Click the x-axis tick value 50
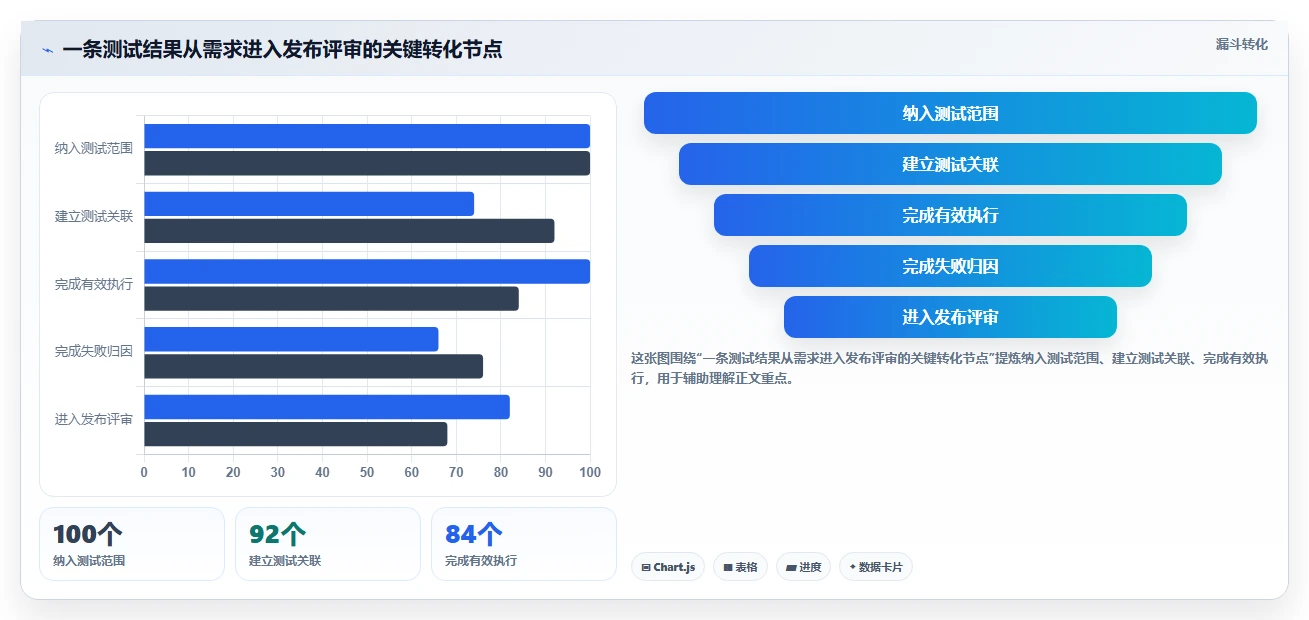This screenshot has height=620, width=1309. pos(367,472)
